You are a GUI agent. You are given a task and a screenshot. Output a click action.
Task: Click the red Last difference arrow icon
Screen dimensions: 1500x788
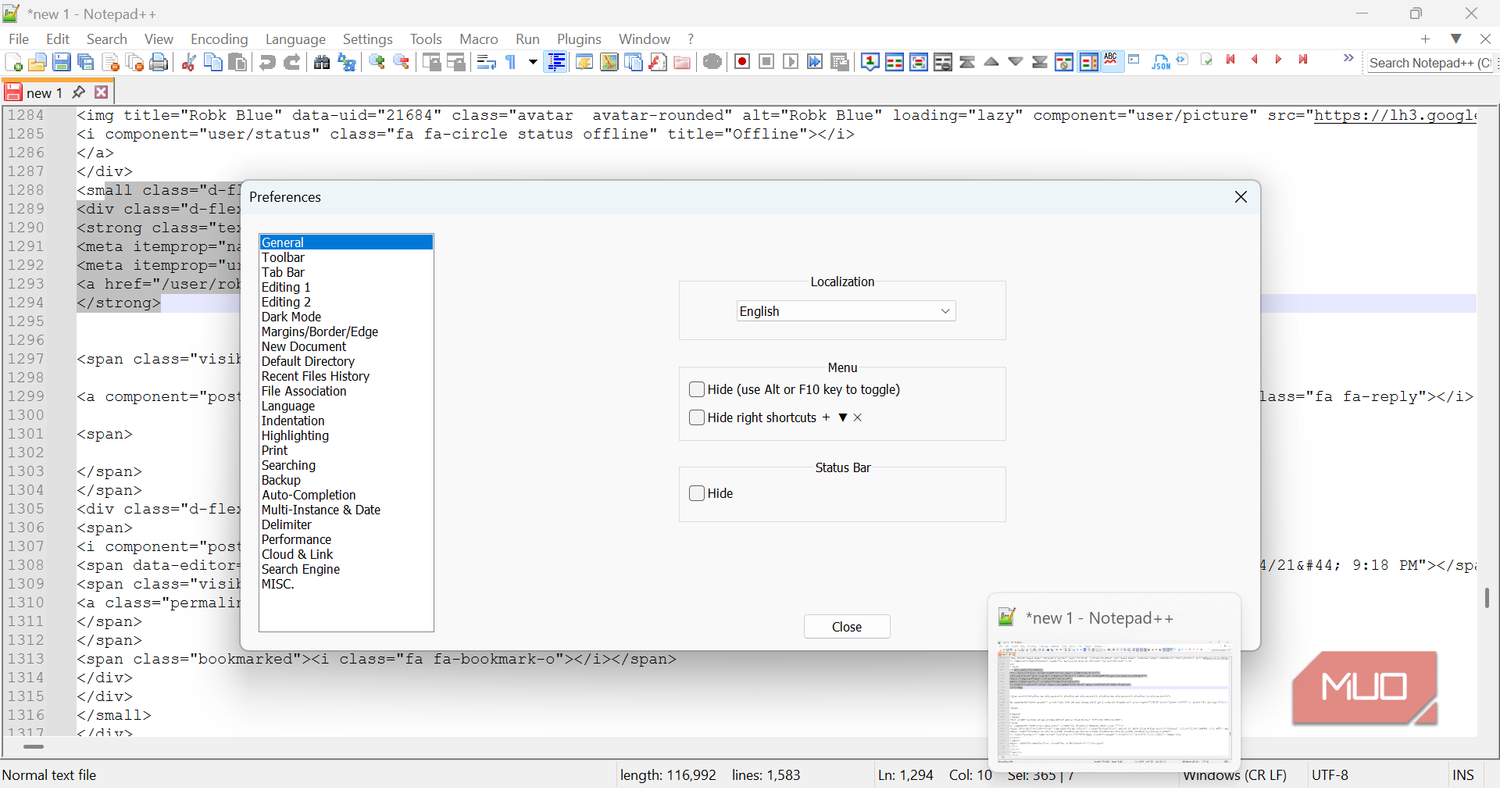[1303, 60]
